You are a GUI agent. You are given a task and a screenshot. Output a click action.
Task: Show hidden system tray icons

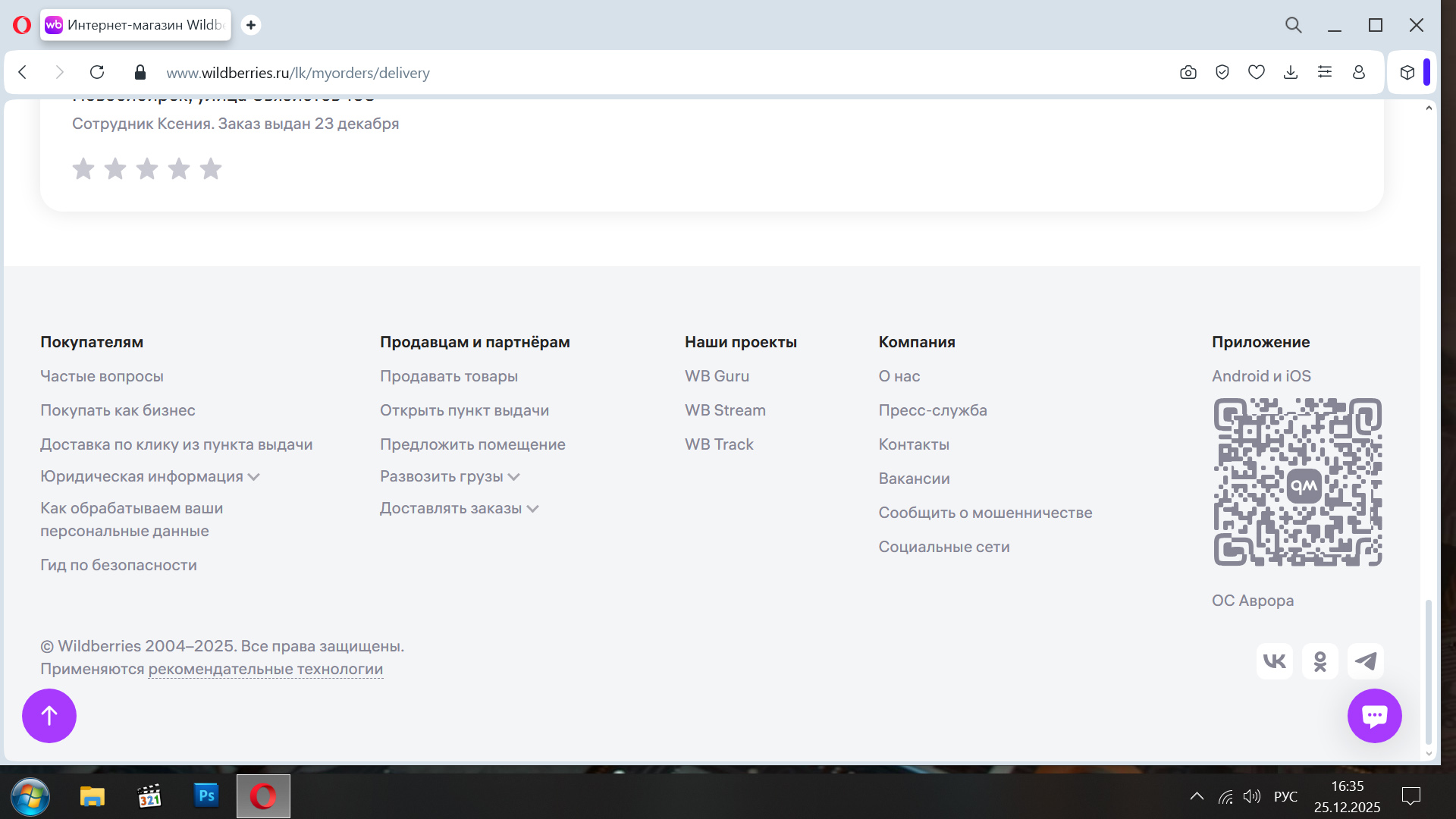tap(1197, 796)
